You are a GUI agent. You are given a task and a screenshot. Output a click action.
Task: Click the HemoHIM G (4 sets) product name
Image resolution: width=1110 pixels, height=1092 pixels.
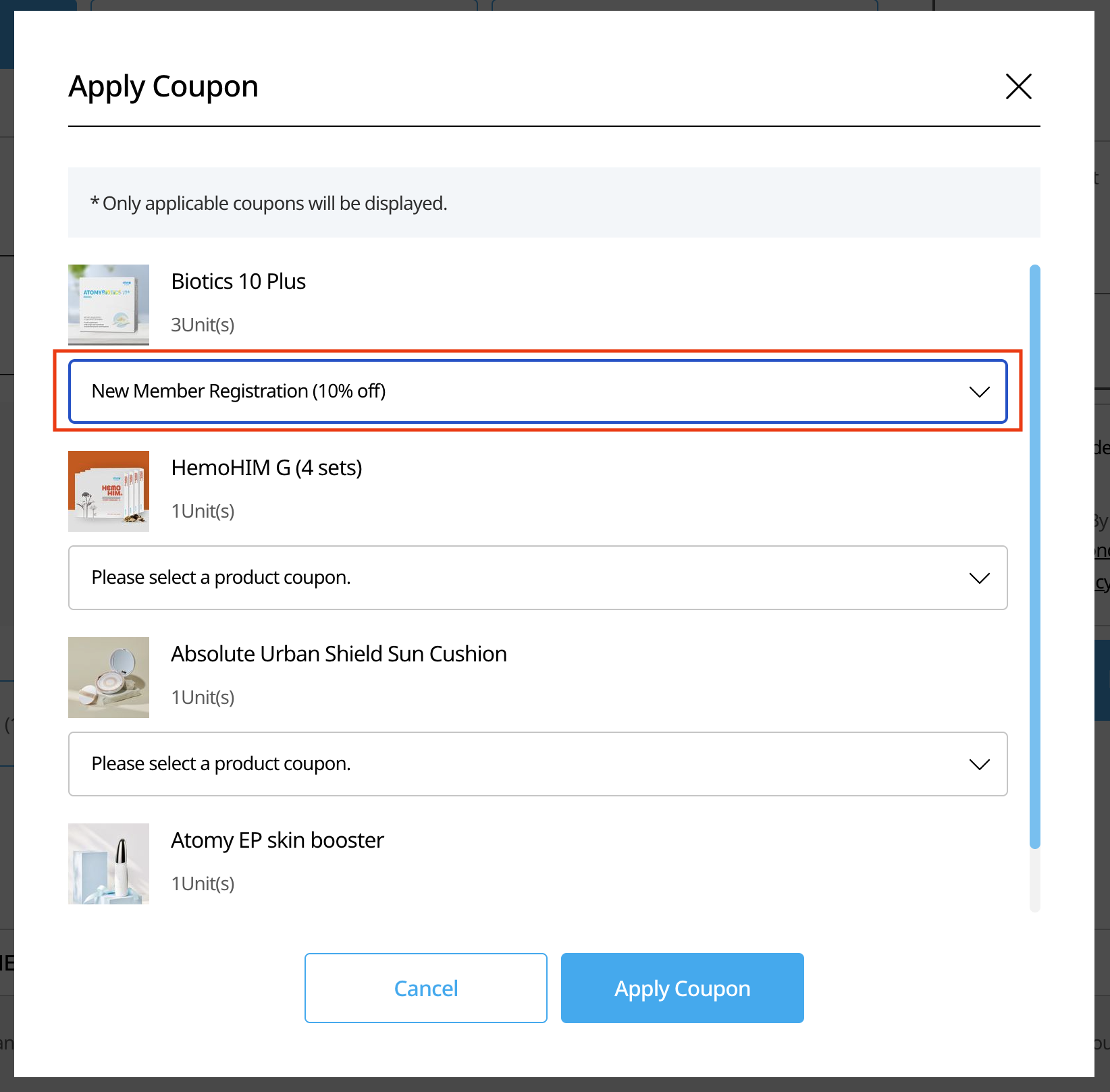pyautogui.click(x=267, y=468)
